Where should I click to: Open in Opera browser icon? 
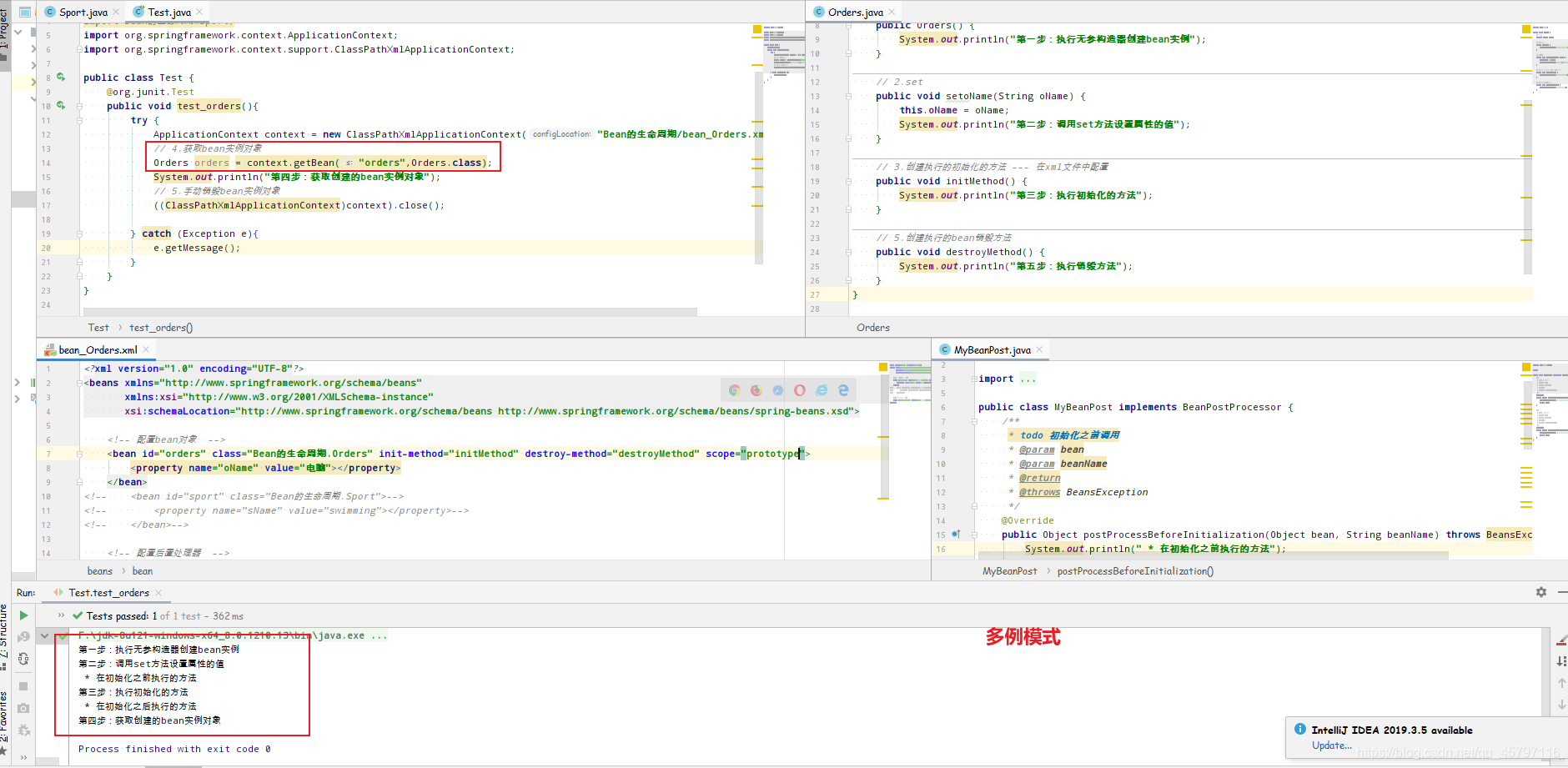tap(799, 390)
